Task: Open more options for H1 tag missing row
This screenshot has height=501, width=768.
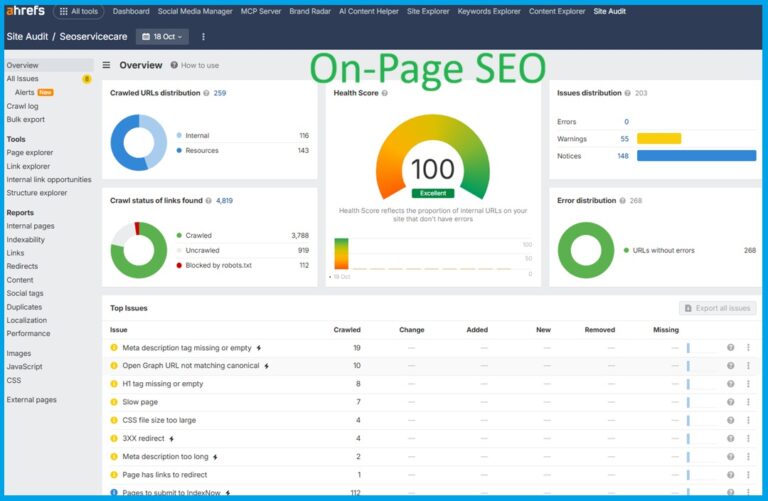Action: (748, 384)
